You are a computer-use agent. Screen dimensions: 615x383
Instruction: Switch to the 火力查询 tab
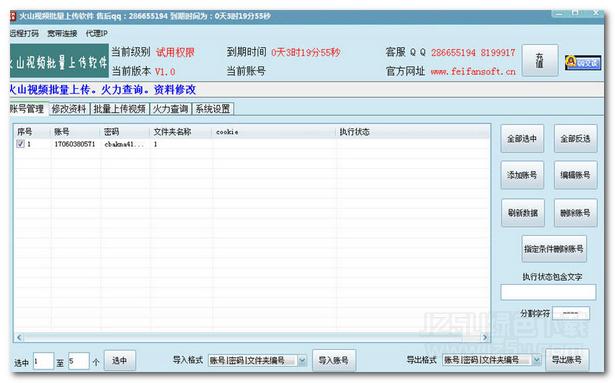170,109
